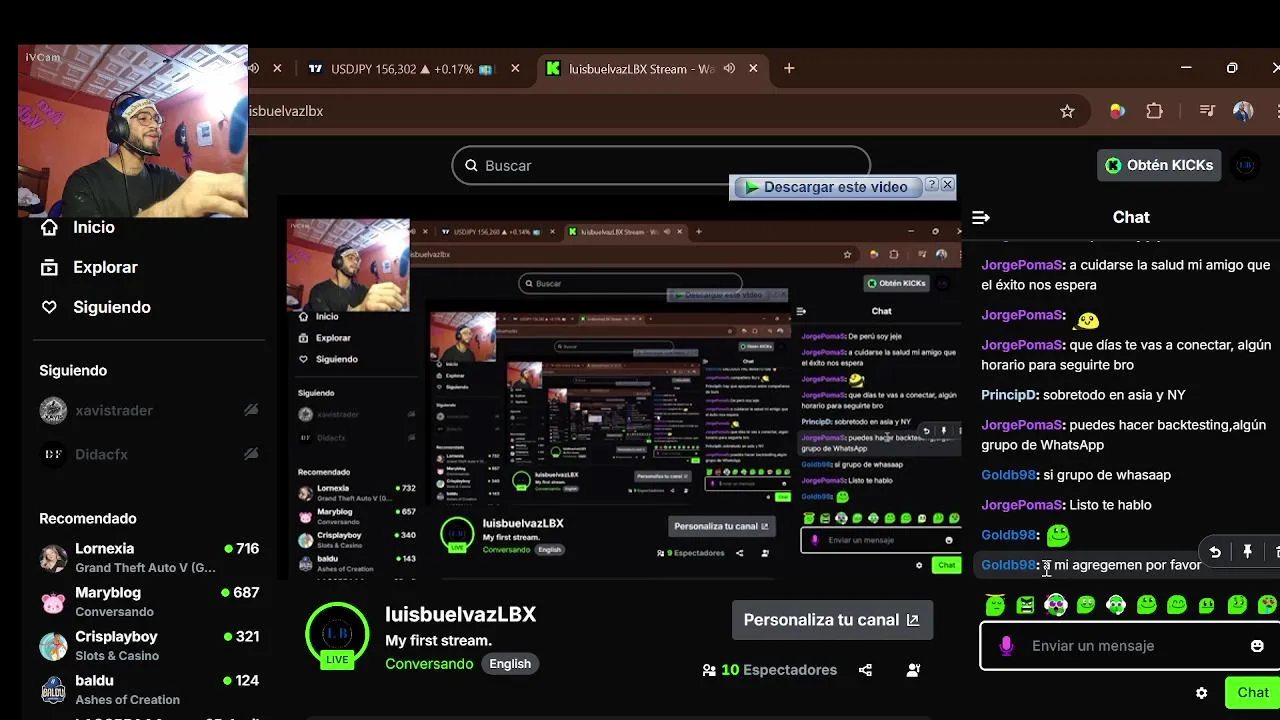Close the luisbuelvazLBX Stream tab
Image resolution: width=1280 pixels, height=720 pixels.
click(753, 68)
